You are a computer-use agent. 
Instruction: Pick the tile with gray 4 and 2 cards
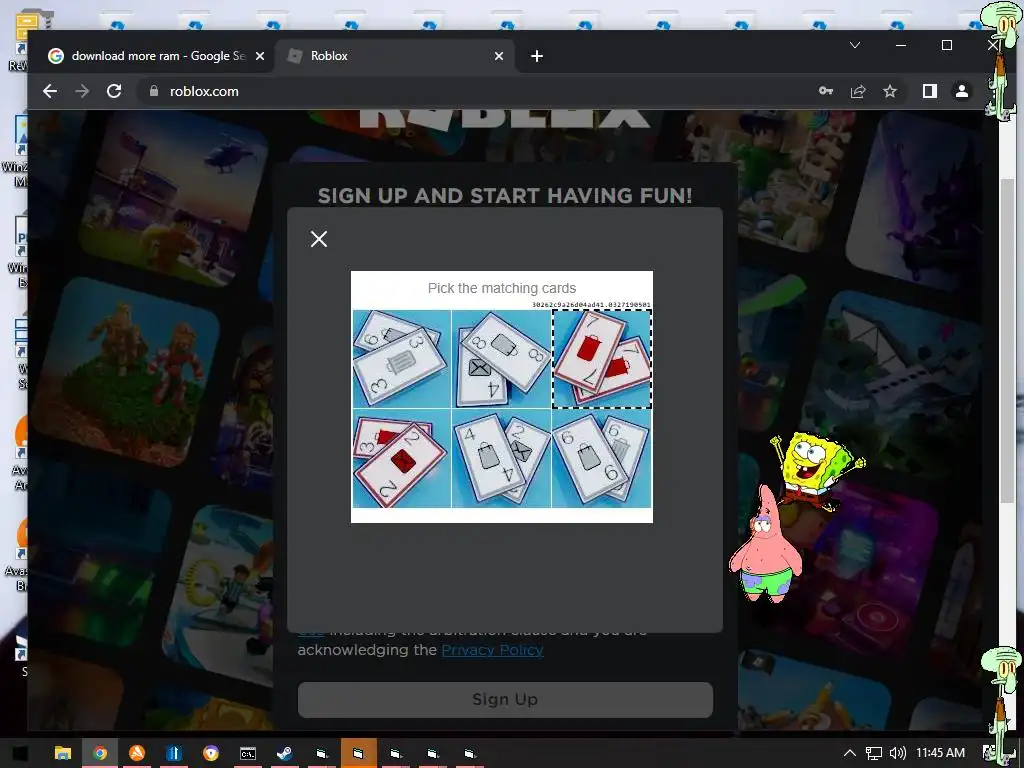(x=502, y=458)
